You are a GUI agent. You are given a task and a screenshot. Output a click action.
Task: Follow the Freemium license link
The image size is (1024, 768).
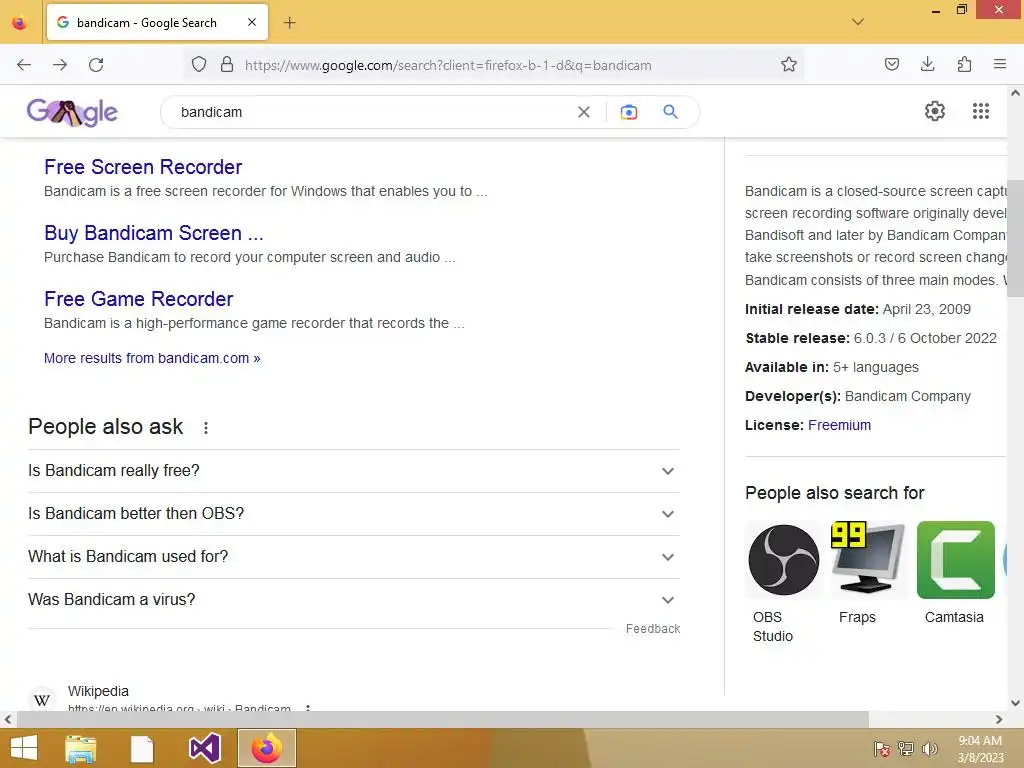tap(839, 425)
